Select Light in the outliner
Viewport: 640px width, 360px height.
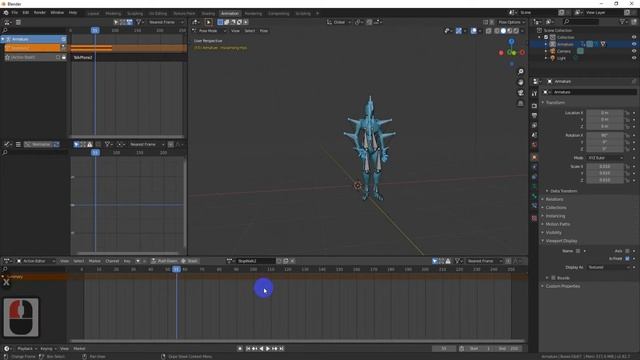coord(561,58)
